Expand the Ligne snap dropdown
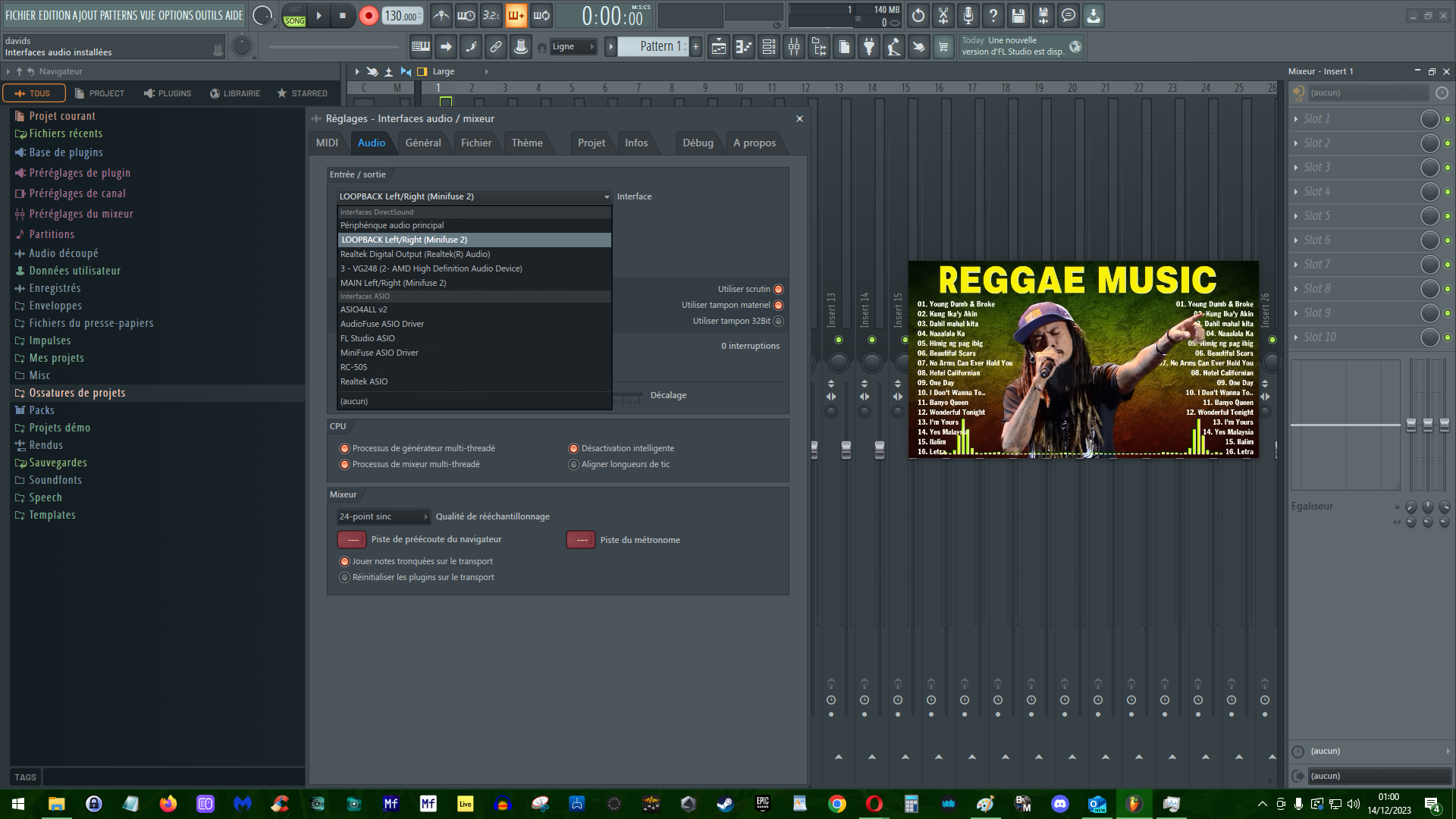Screen dimensions: 1456x819 click(573, 47)
